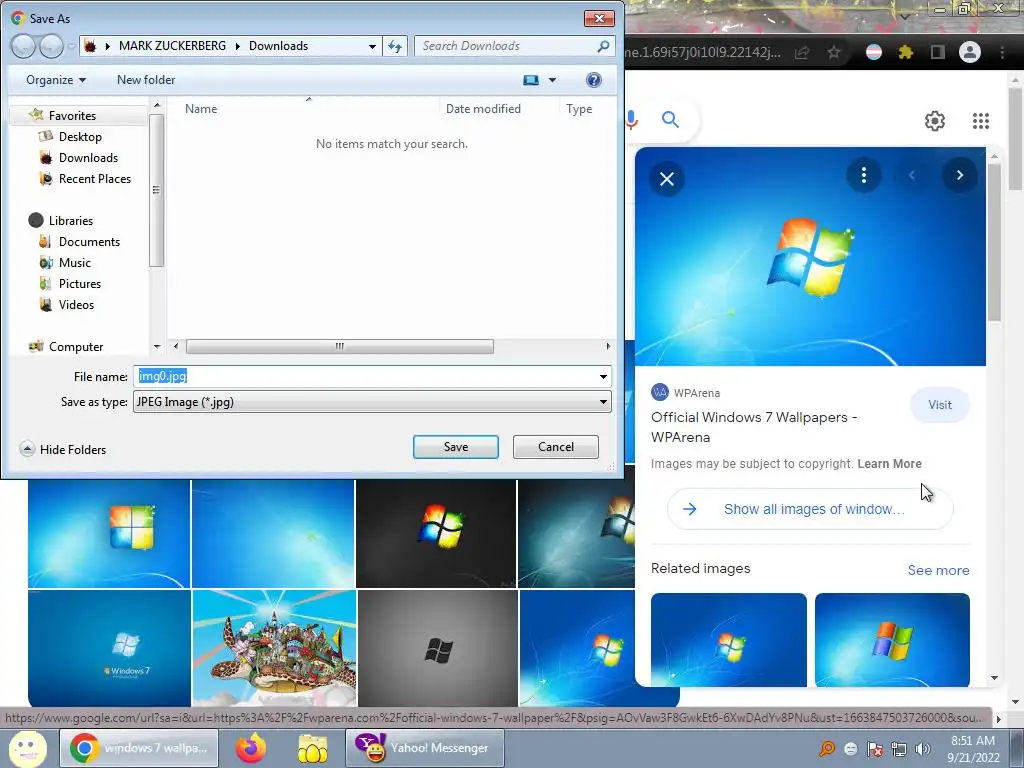Open the turtle city artwork thumbnail
Viewport: 1024px width, 768px height.
[x=274, y=648]
